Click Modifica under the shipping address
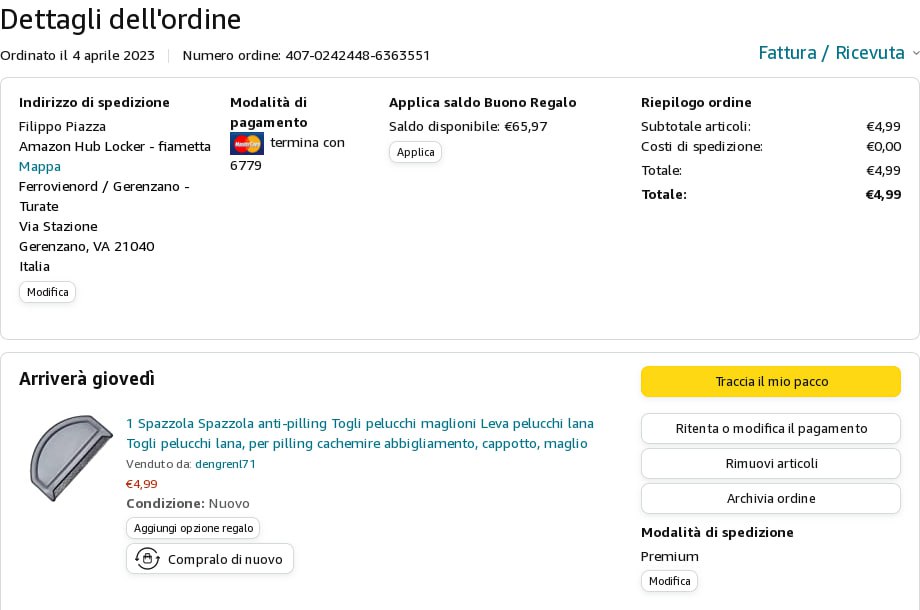This screenshot has height=610, width=920. point(47,292)
